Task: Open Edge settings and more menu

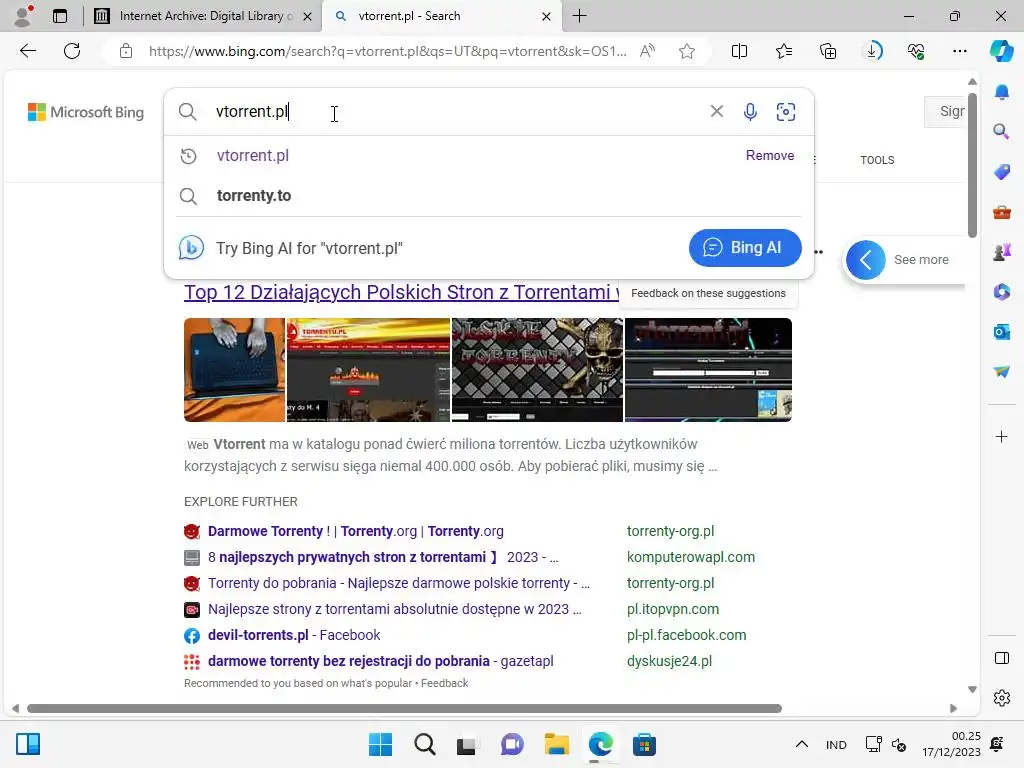Action: 959,51
